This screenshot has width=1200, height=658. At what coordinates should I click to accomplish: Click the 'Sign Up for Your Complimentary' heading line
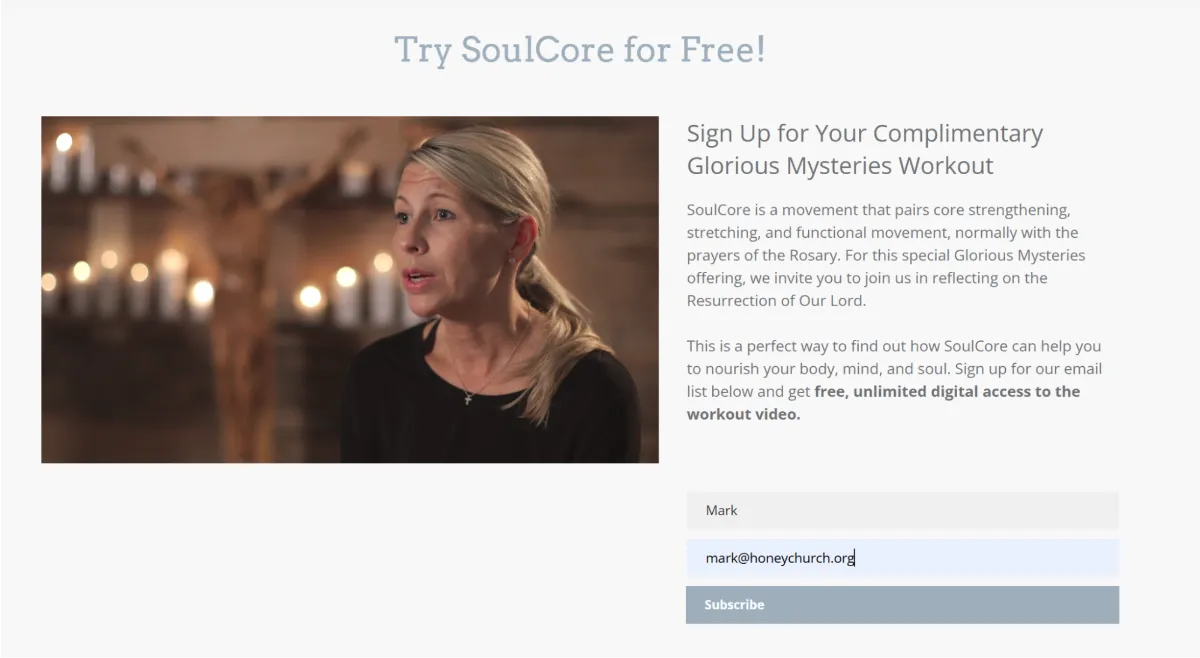coord(865,133)
